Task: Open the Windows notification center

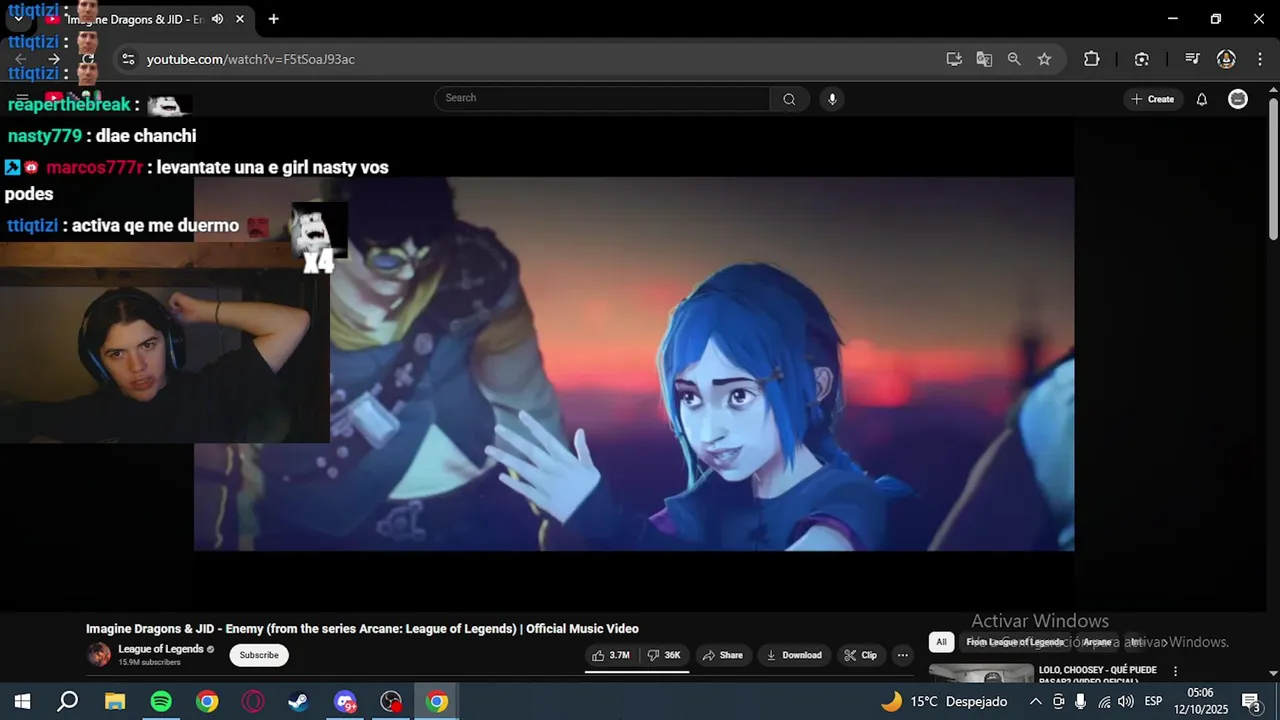Action: click(1251, 702)
